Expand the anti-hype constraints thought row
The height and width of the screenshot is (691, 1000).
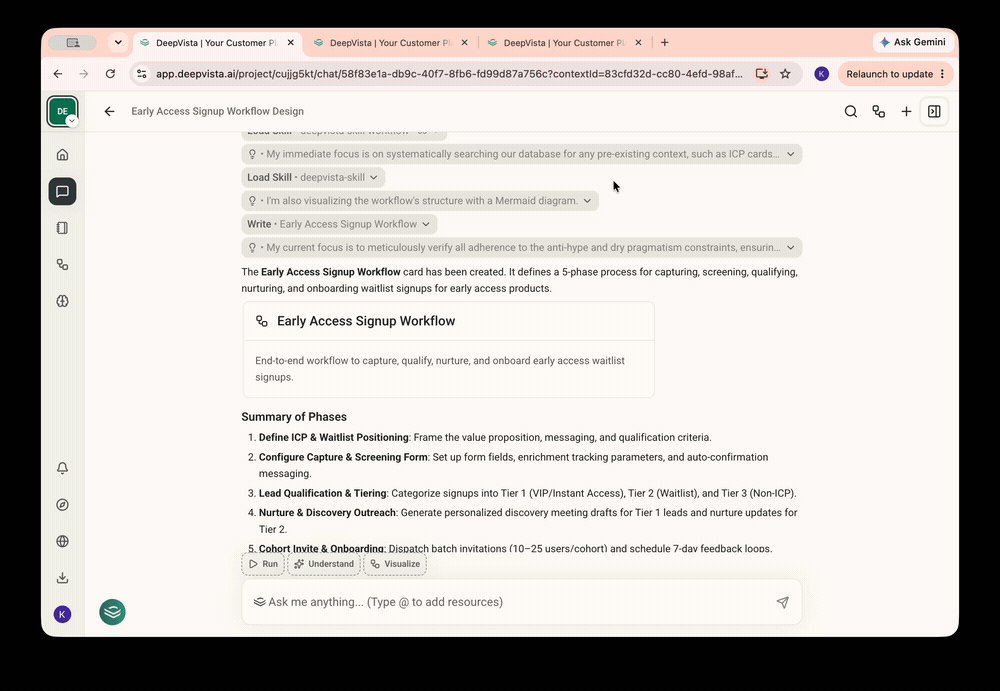click(522, 248)
